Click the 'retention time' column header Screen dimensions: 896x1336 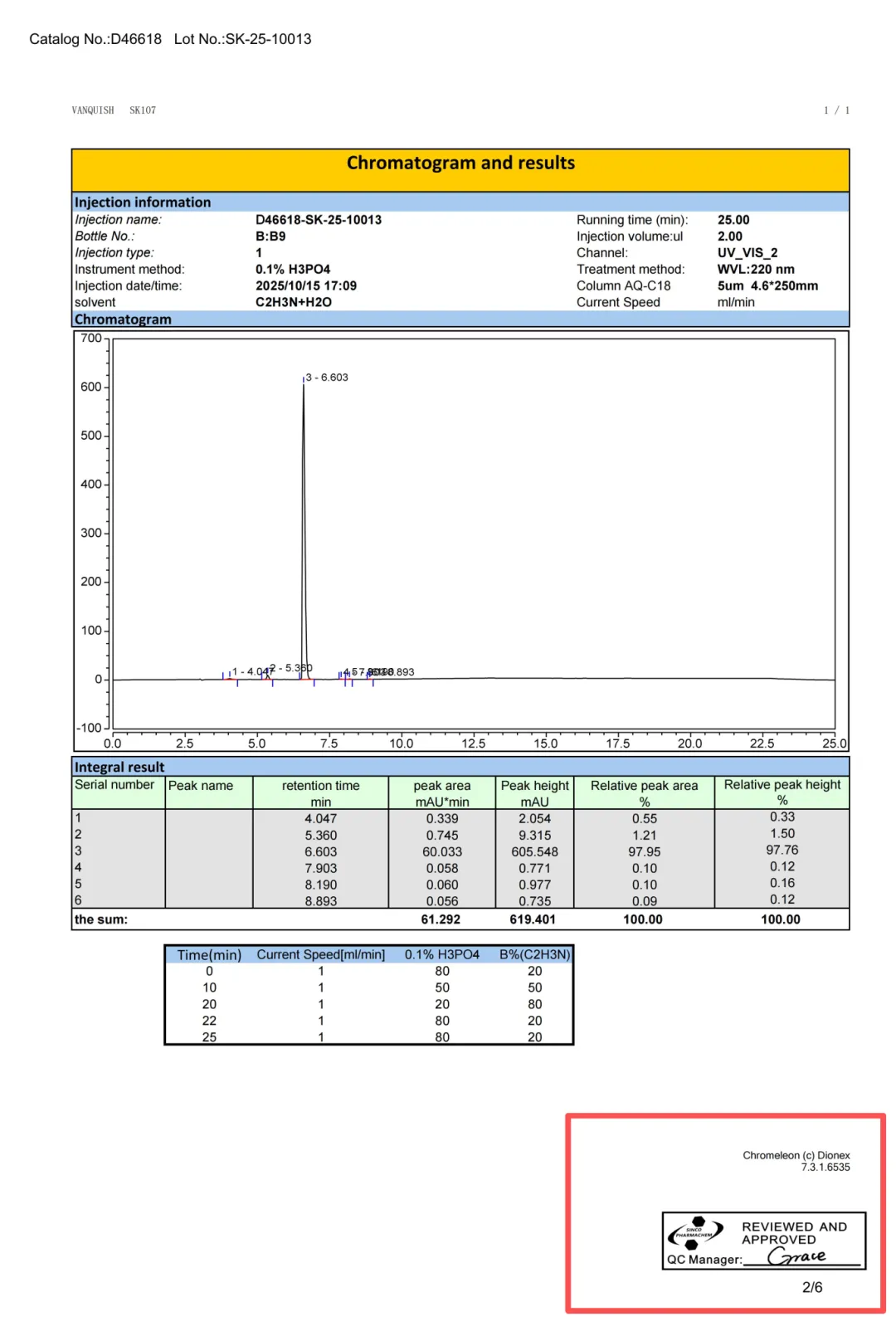click(x=320, y=786)
